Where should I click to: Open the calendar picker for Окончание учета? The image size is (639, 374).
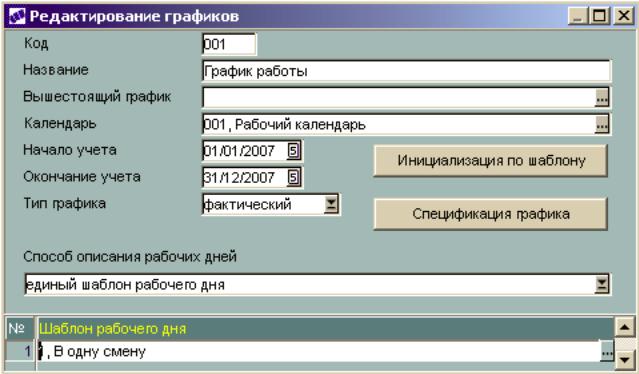coord(294,178)
